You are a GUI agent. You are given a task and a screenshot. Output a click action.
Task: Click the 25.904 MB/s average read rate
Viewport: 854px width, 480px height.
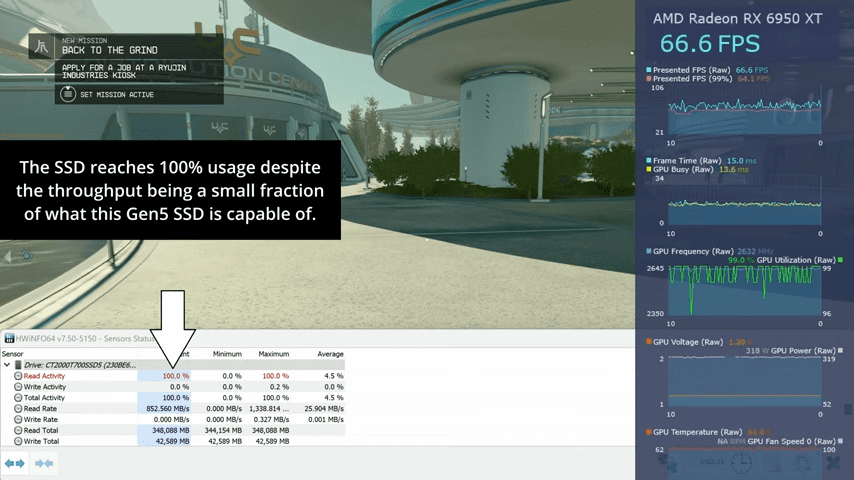[324, 409]
